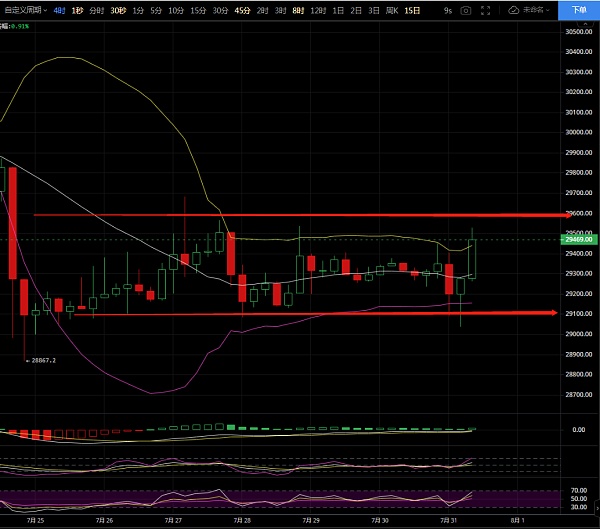
Task: Select the upper red resistance line
Action: pyautogui.click(x=300, y=215)
